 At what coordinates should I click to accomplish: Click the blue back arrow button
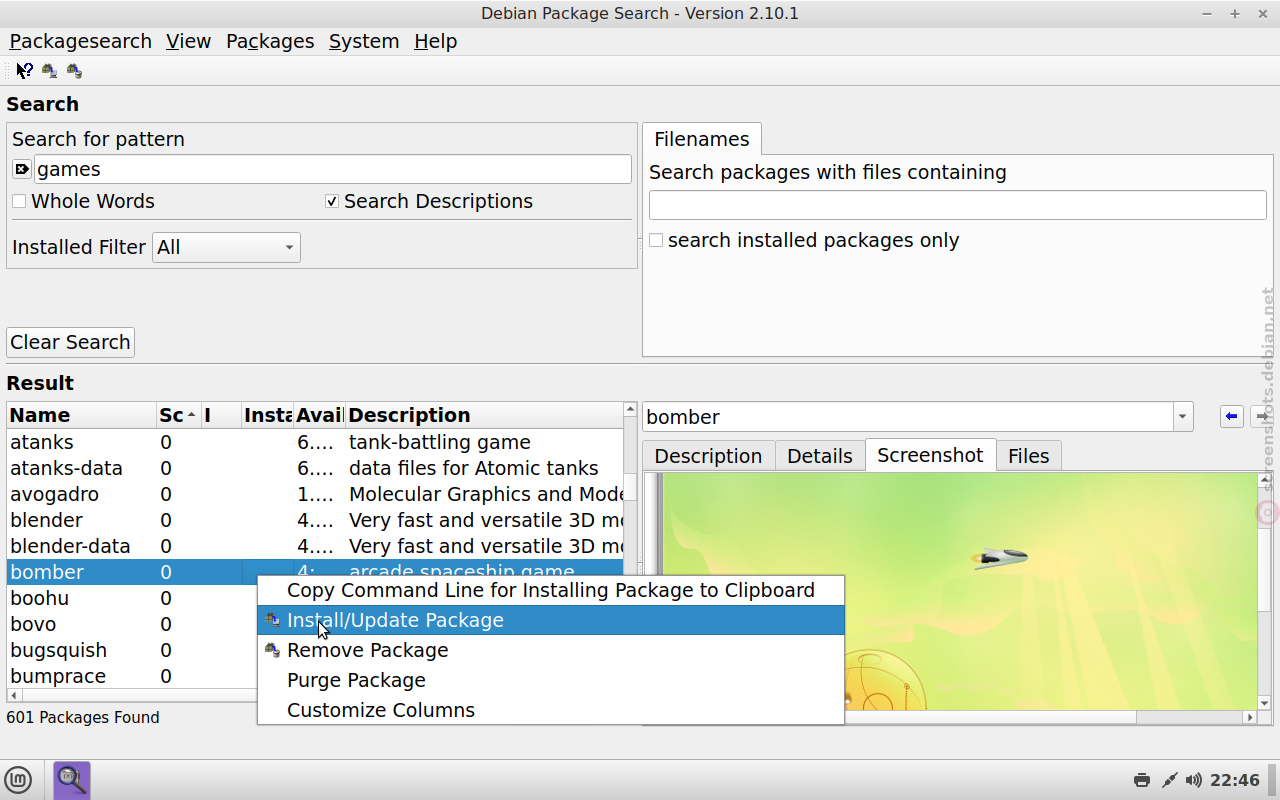pyautogui.click(x=1231, y=416)
